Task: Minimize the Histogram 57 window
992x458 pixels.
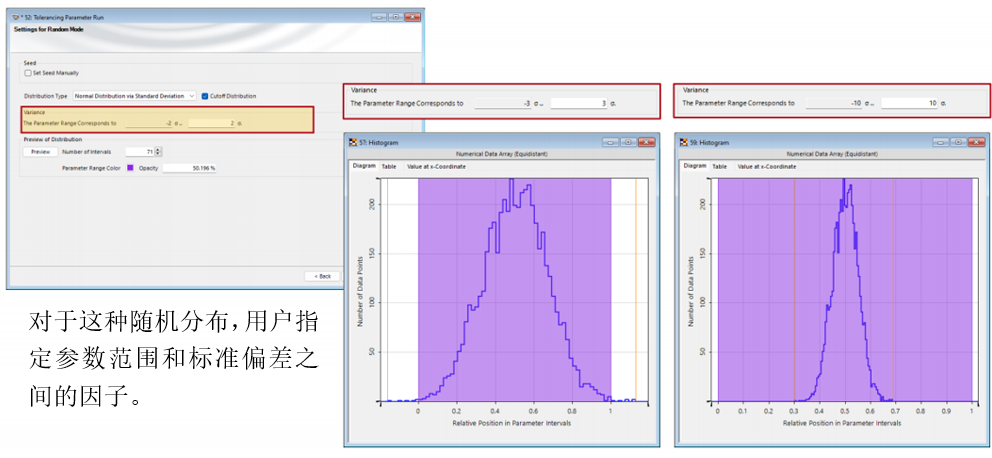Action: pyautogui.click(x=610, y=142)
